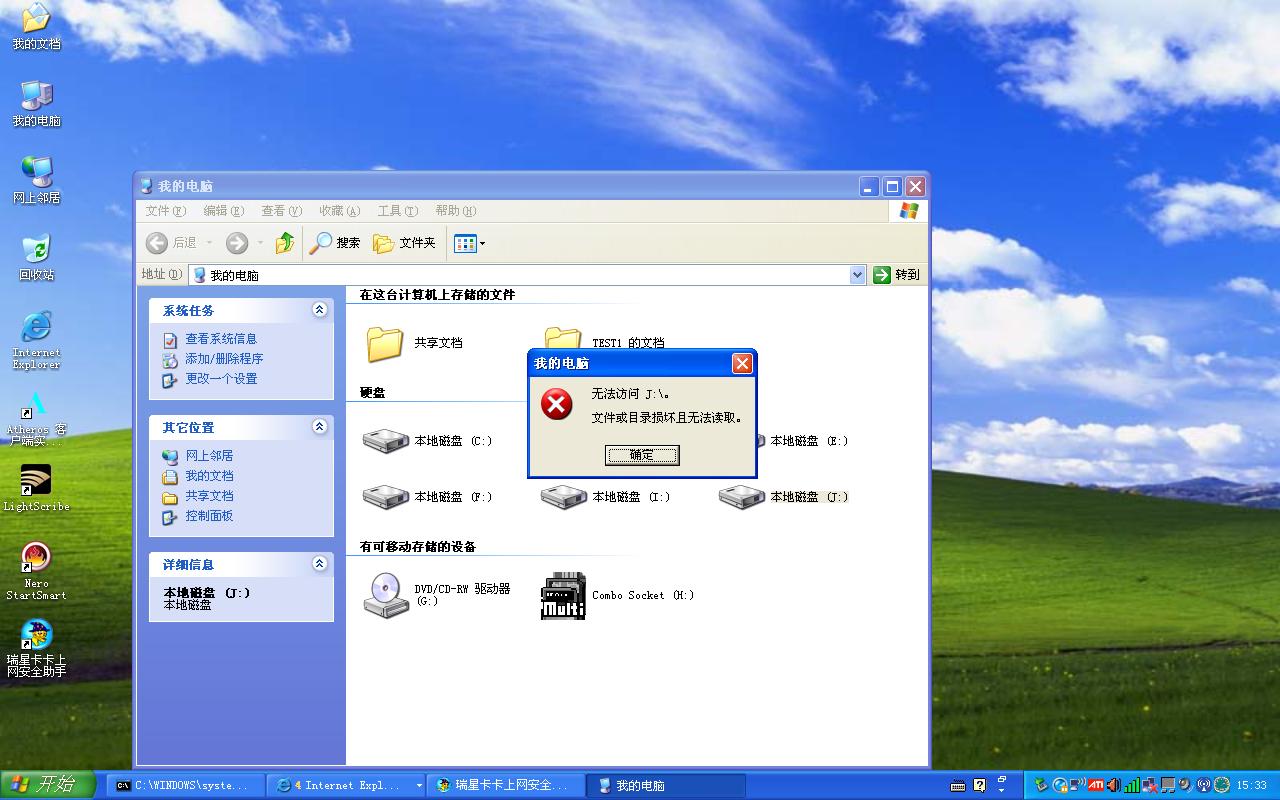Viewport: 1280px width, 800px height.
Task: Open the 编辑(E) menu
Action: 223,211
